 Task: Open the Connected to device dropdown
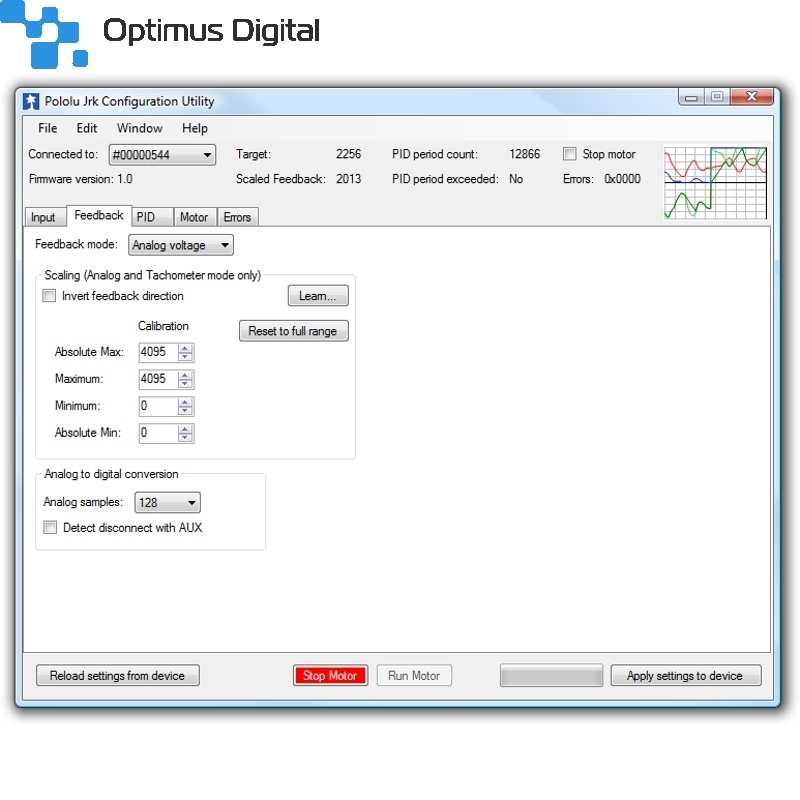[162, 155]
